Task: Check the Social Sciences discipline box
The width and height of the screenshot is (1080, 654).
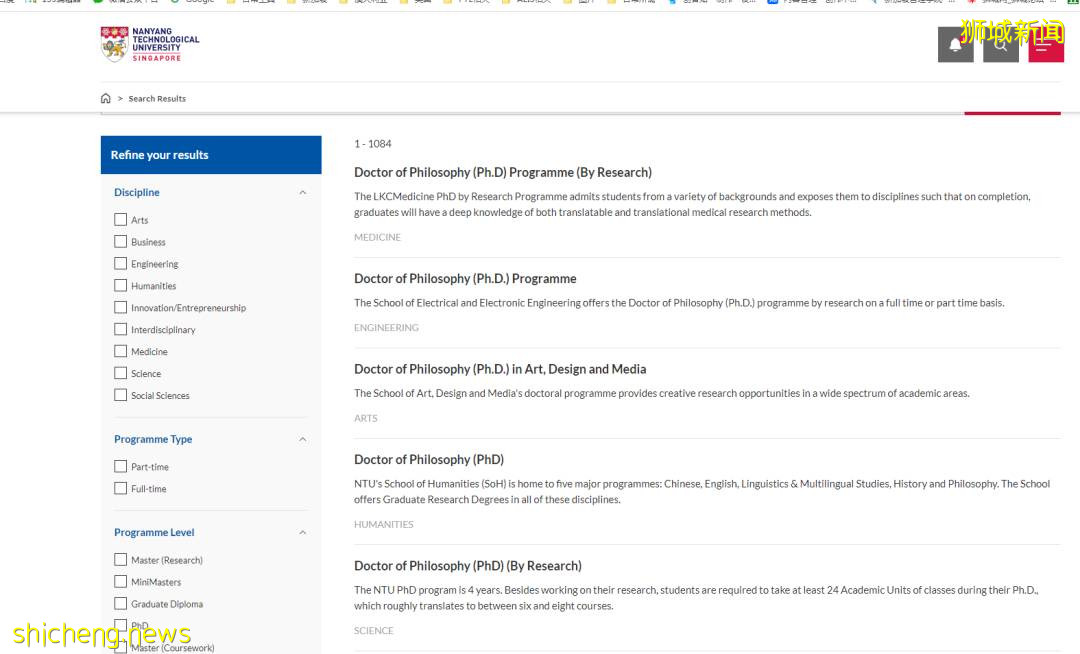Action: tap(121, 396)
